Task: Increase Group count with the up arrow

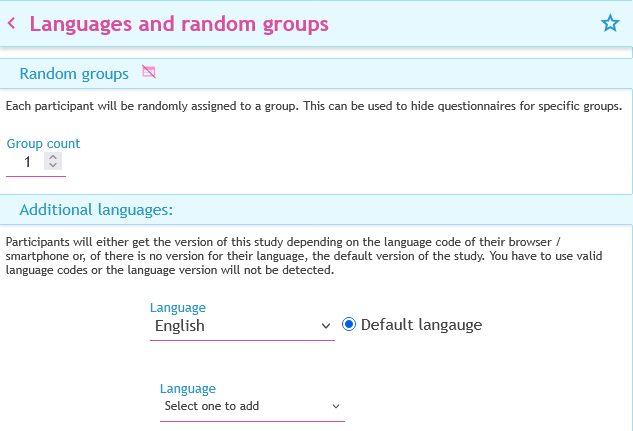Action: click(53, 157)
